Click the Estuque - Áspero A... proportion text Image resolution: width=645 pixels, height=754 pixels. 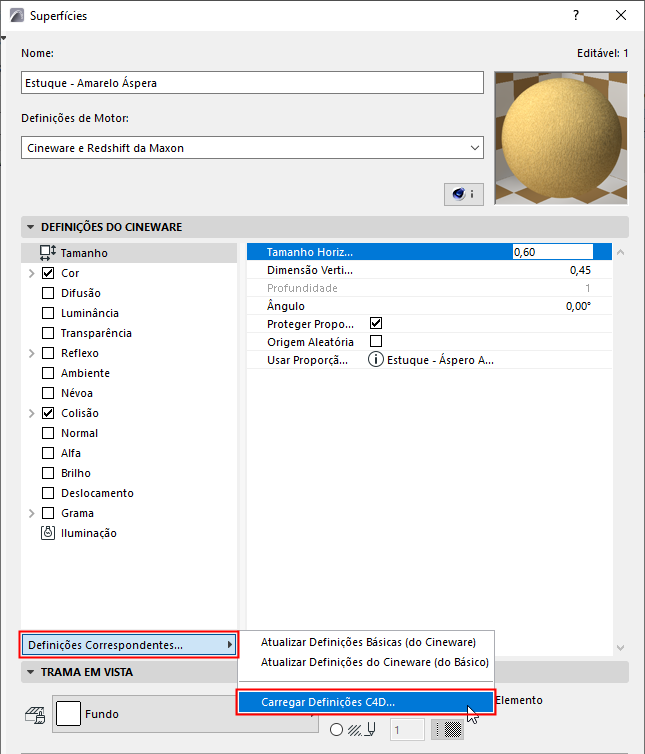[440, 360]
